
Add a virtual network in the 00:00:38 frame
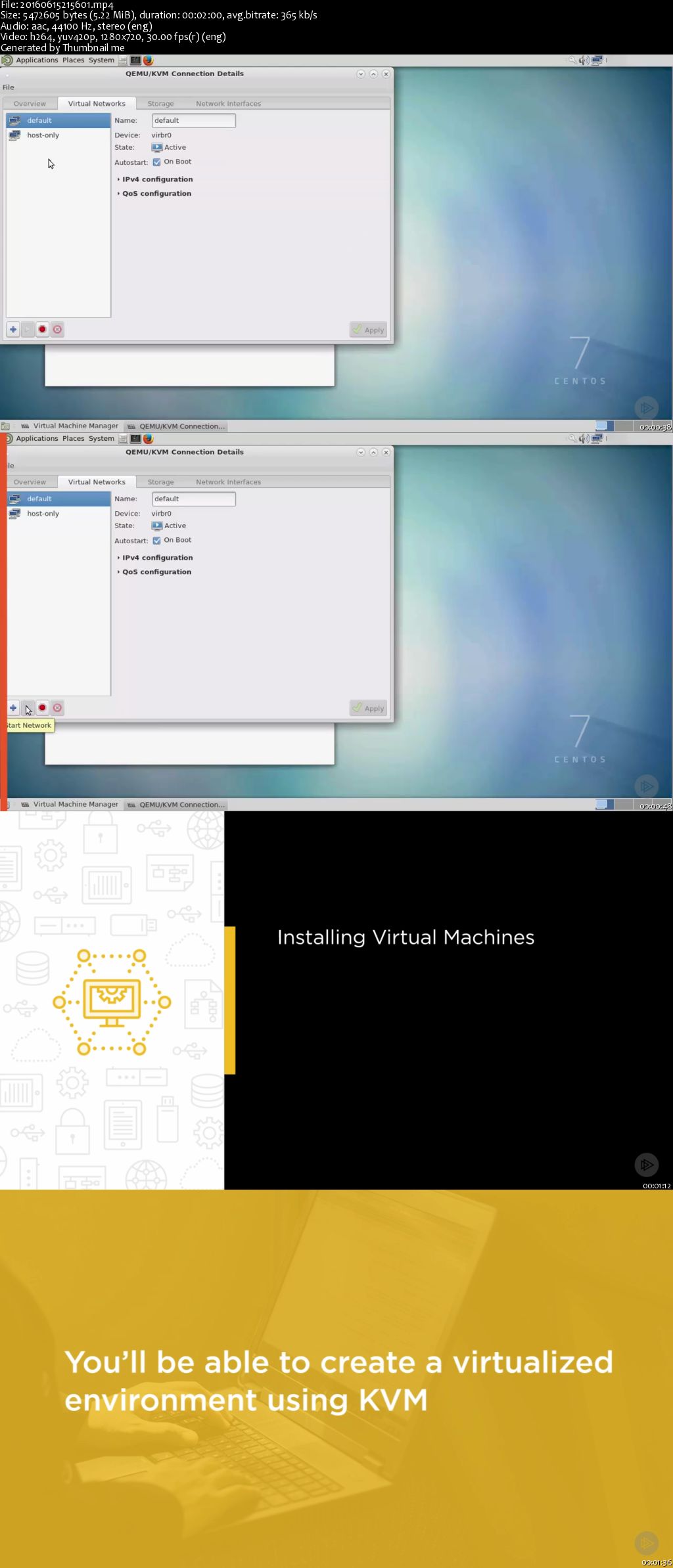(13, 329)
